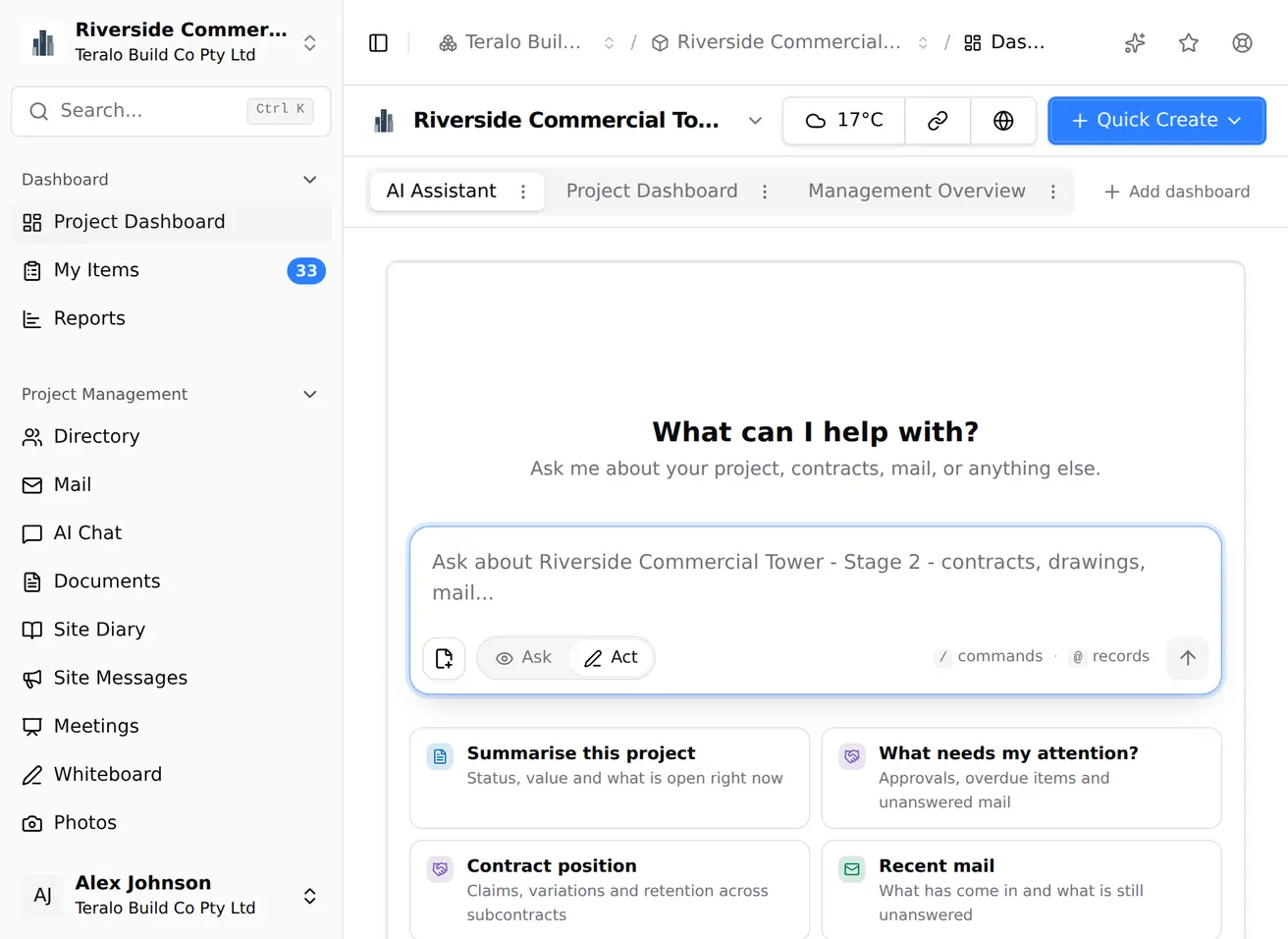Open the AI sparkles icon in header
Image resolution: width=1288 pixels, height=939 pixels.
click(x=1135, y=42)
